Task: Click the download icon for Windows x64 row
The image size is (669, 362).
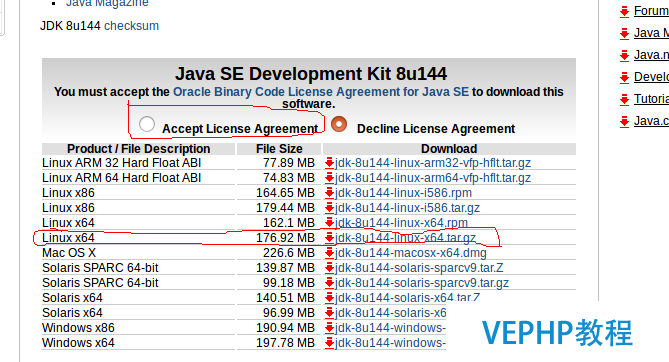Action: tap(329, 343)
